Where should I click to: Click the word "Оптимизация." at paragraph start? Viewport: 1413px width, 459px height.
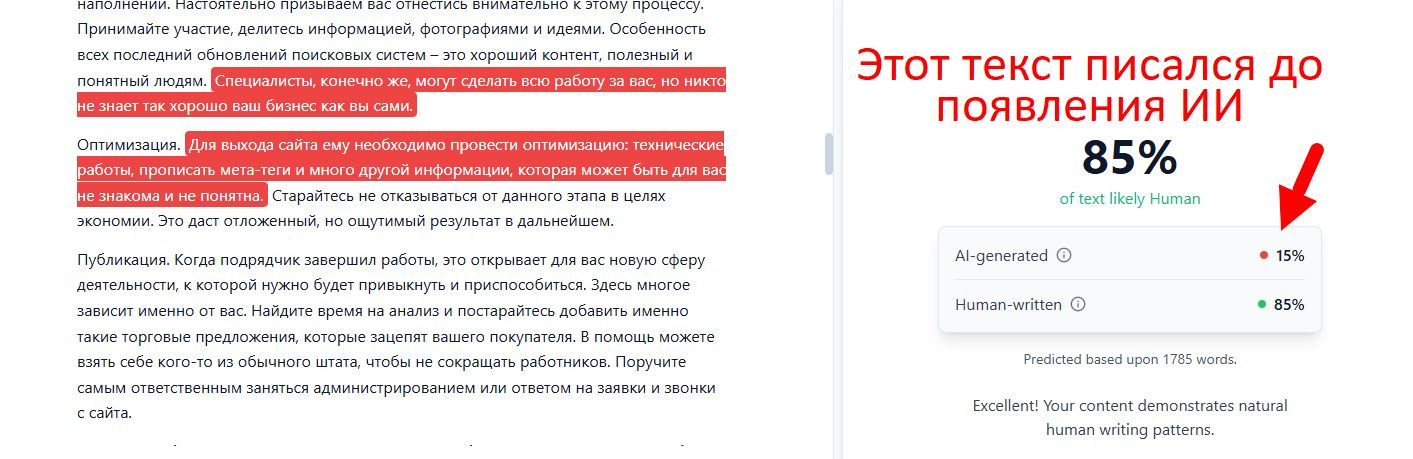[x=129, y=144]
